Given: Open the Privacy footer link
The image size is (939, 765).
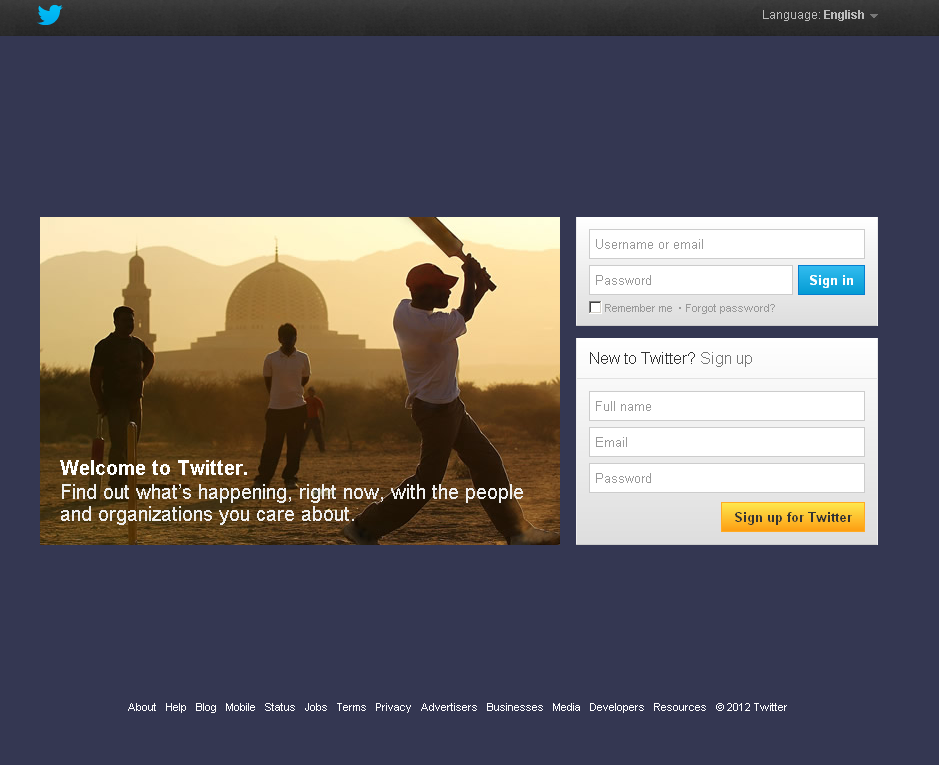Looking at the screenshot, I should 393,707.
